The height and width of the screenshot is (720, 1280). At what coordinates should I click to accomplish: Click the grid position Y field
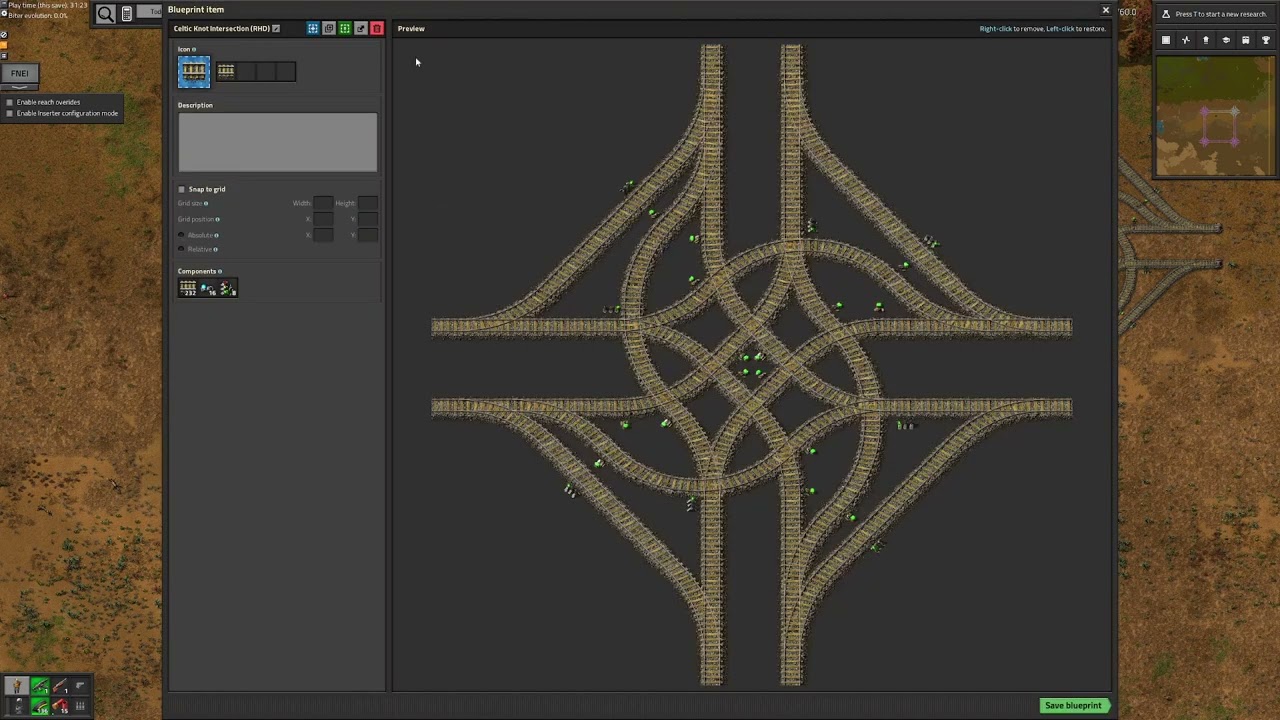(x=368, y=219)
